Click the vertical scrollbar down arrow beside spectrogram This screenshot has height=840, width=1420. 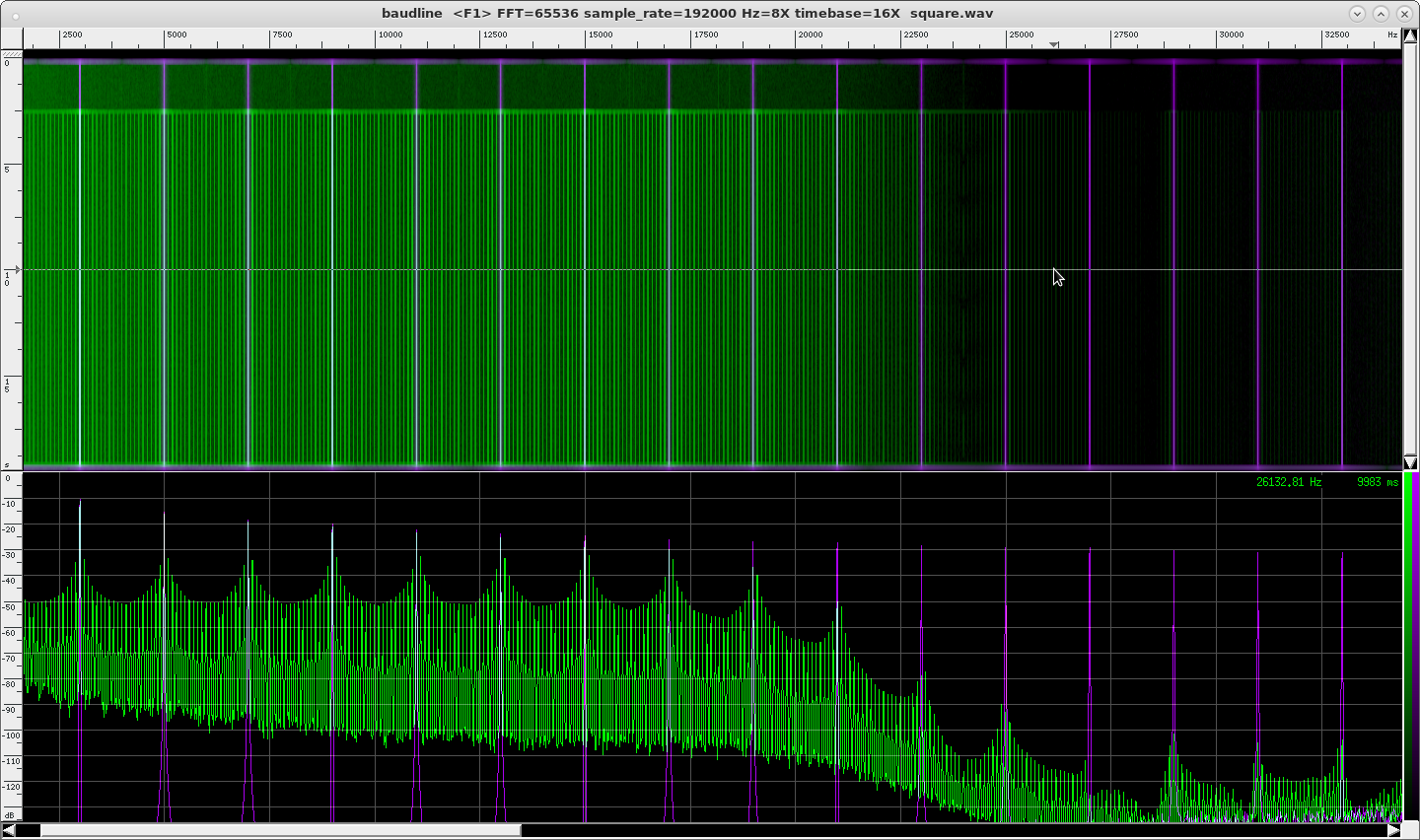(x=1410, y=462)
